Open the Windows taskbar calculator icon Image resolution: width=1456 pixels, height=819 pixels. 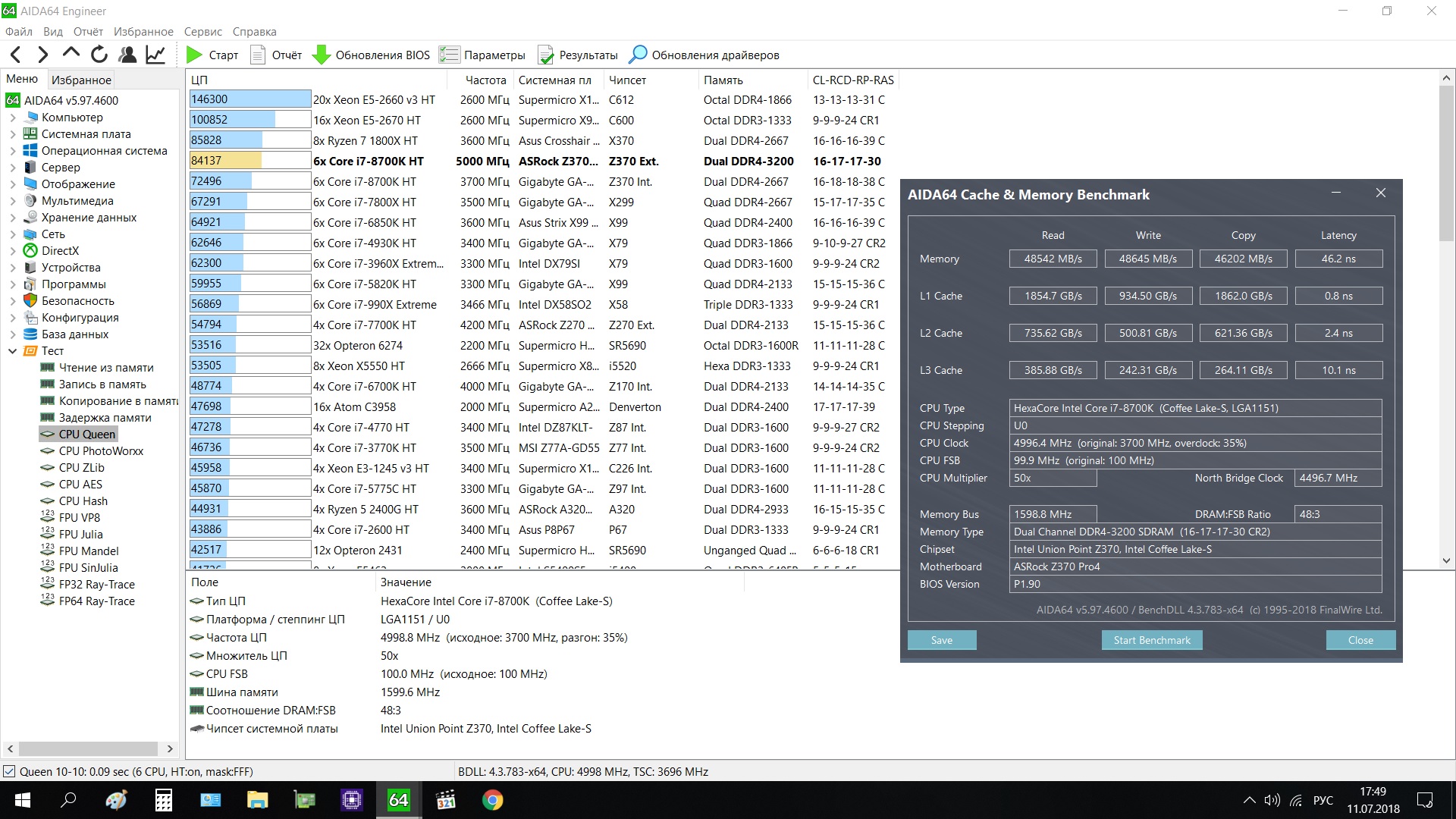(163, 800)
